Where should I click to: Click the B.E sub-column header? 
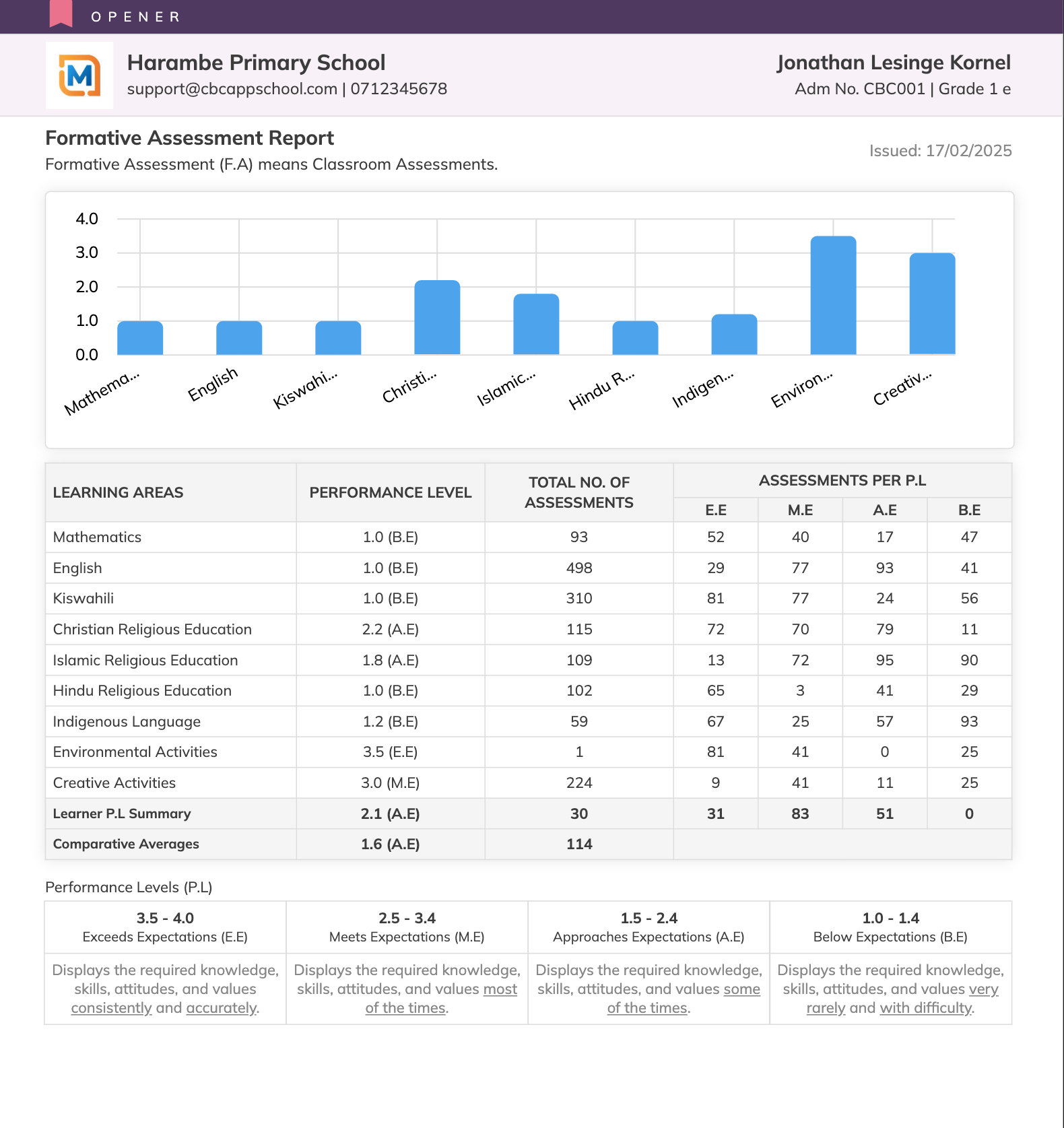click(x=969, y=510)
